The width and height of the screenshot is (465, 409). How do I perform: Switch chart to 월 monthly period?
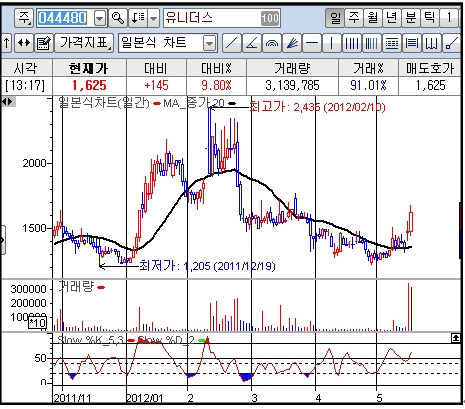pos(373,18)
